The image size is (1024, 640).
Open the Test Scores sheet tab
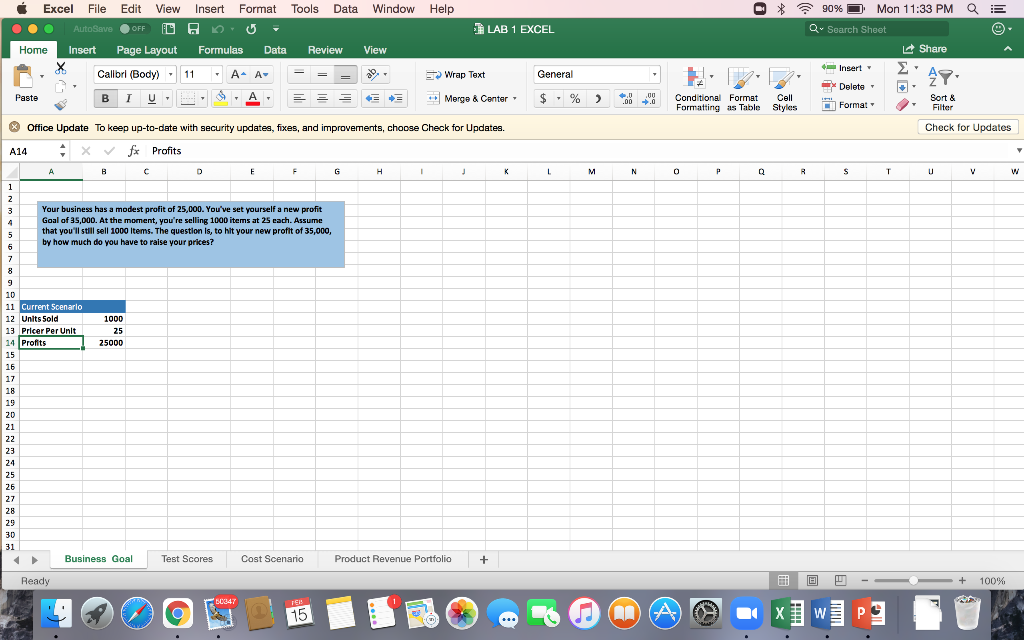(187, 559)
